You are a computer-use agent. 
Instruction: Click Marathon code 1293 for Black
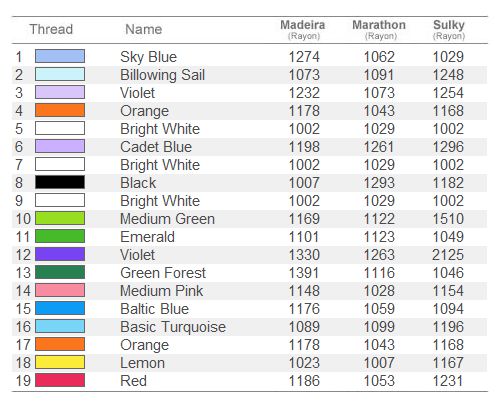(379, 183)
